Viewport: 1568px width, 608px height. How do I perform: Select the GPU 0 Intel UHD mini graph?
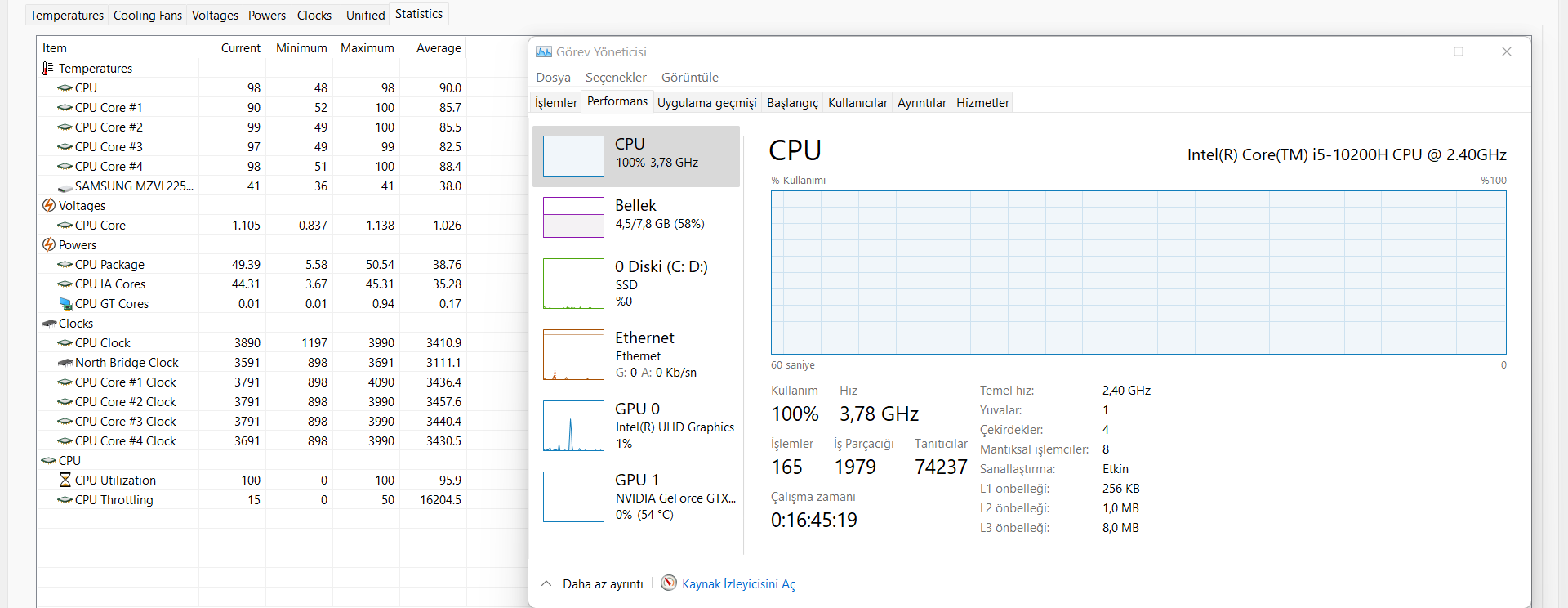[573, 426]
